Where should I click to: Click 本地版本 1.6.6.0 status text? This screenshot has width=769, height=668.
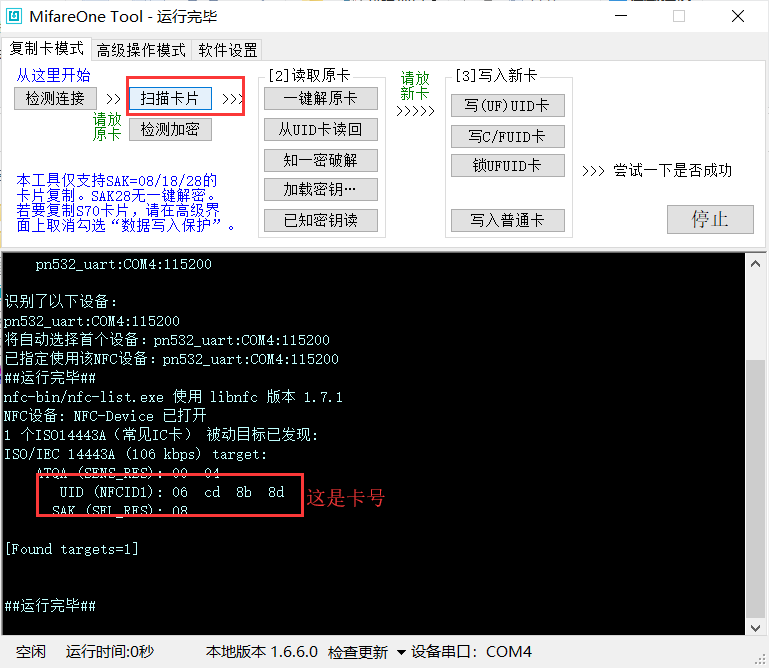[262, 652]
